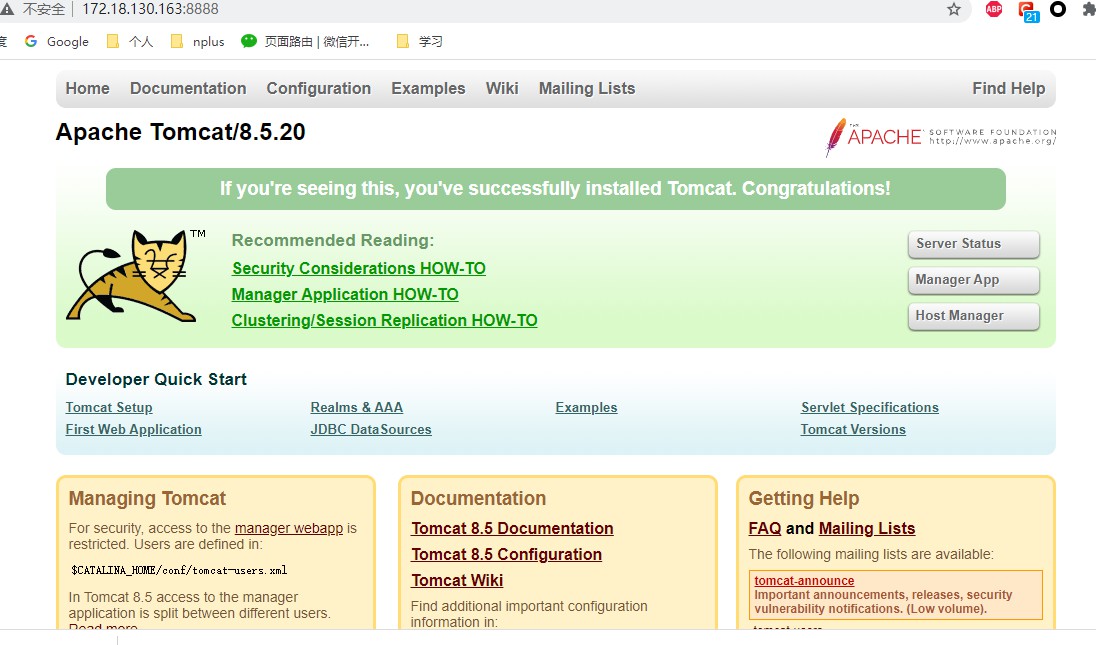
Task: Open Tomcat 8.5 Configuration link
Action: (507, 554)
